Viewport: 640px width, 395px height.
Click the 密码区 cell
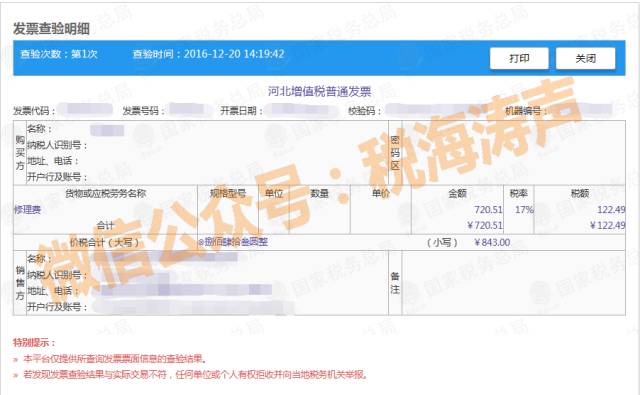pos(395,153)
